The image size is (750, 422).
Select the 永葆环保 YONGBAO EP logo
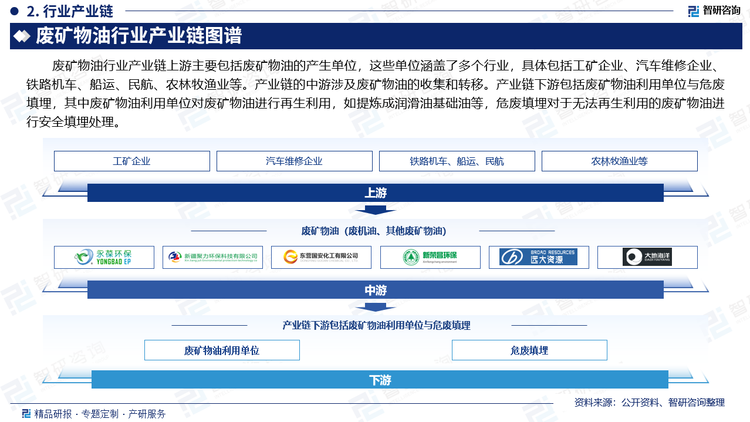[x=104, y=257]
